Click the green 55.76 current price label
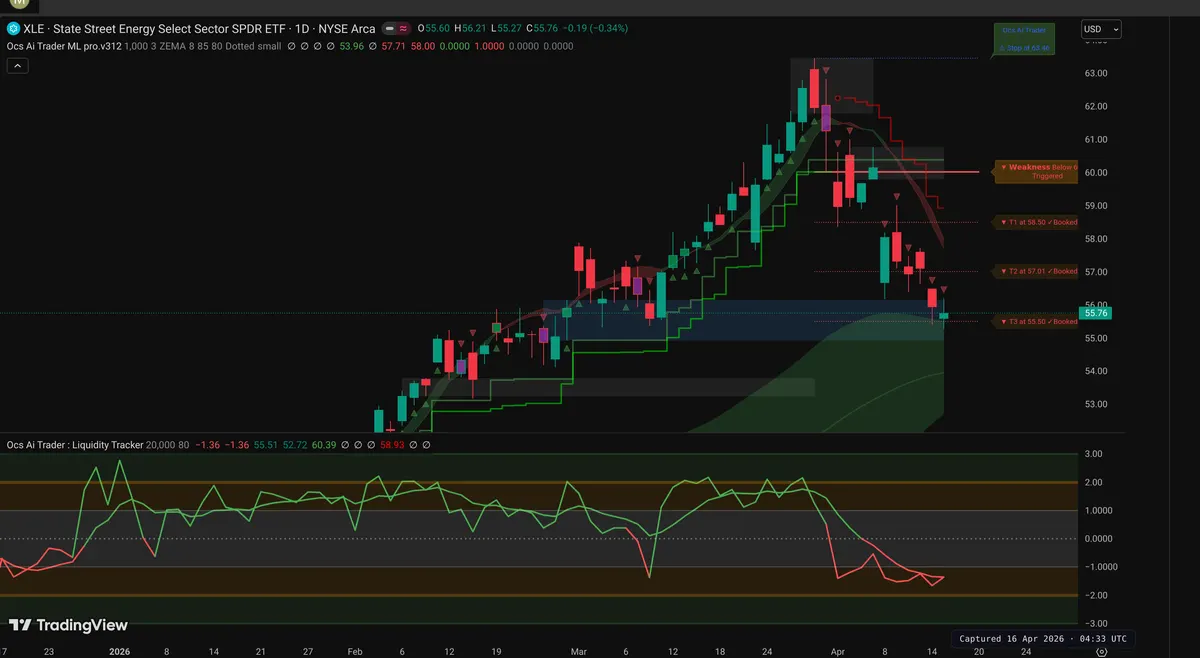 [1096, 313]
